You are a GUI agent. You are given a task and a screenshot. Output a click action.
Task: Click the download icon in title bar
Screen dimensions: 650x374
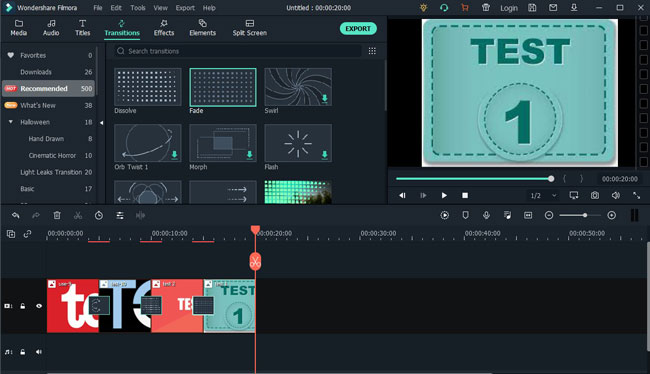point(574,7)
